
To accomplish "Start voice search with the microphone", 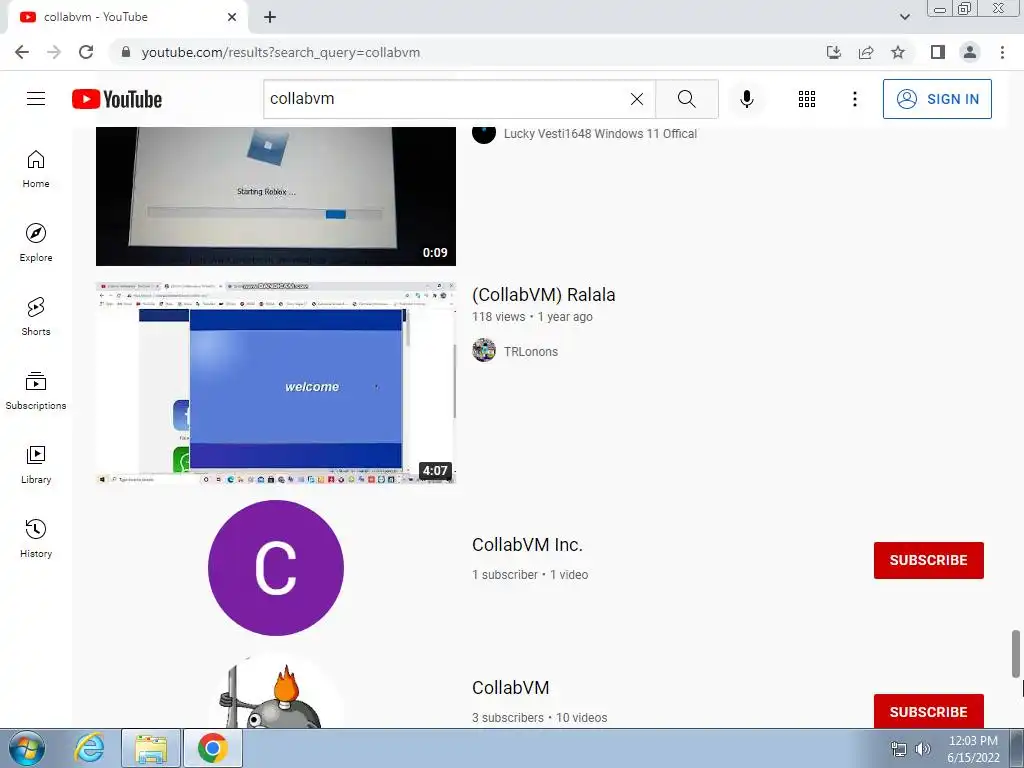I will coord(746,99).
